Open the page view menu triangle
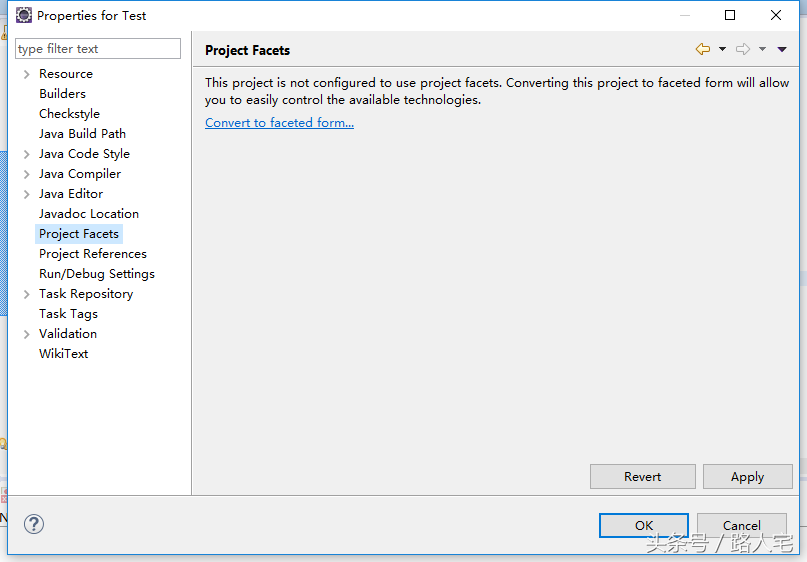 tap(782, 49)
